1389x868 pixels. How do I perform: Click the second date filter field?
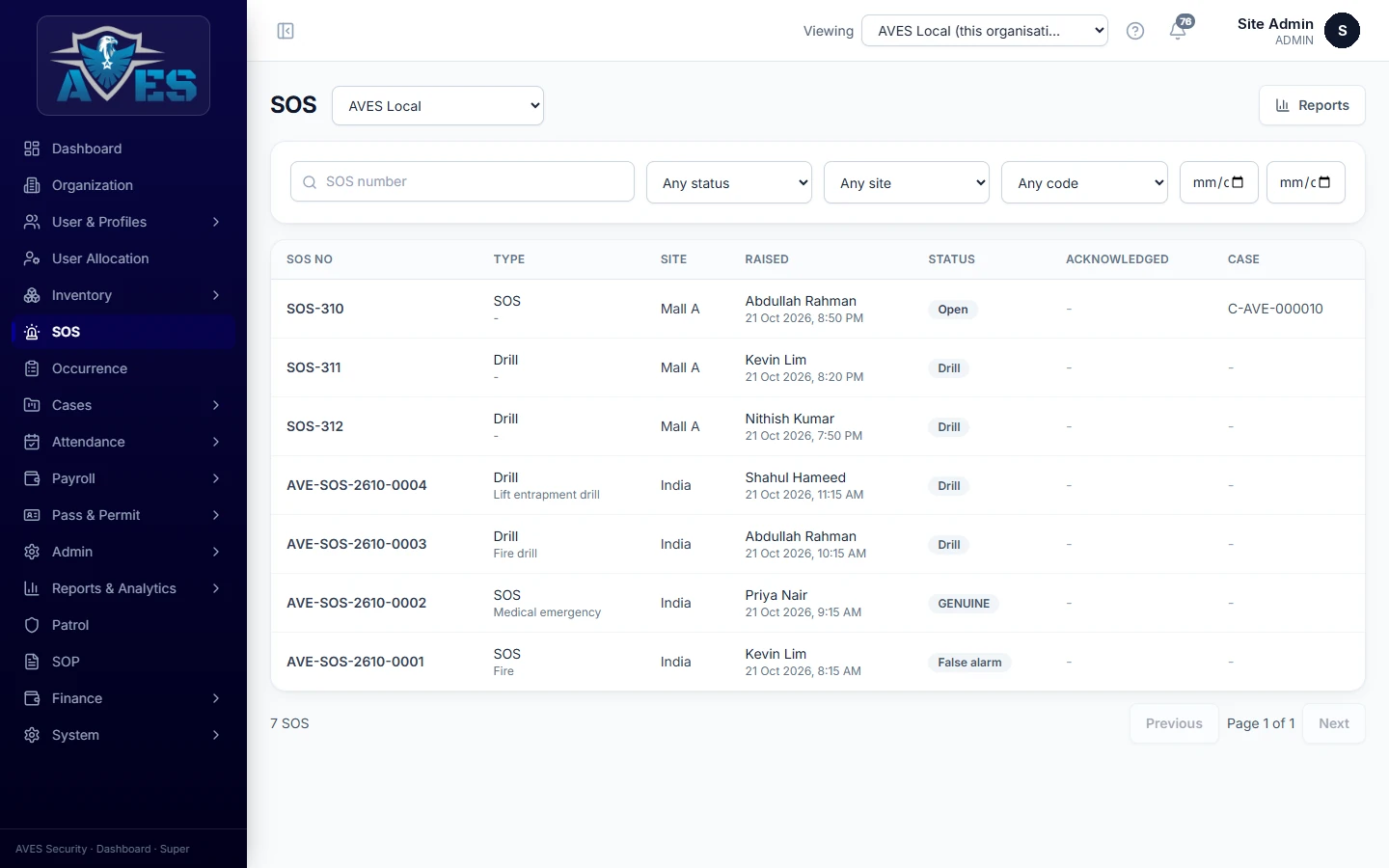point(1306,182)
